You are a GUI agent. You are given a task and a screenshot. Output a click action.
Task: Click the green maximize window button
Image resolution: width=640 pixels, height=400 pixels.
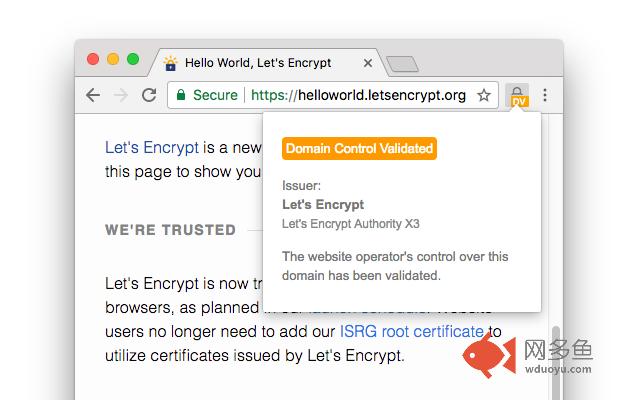pyautogui.click(x=132, y=59)
